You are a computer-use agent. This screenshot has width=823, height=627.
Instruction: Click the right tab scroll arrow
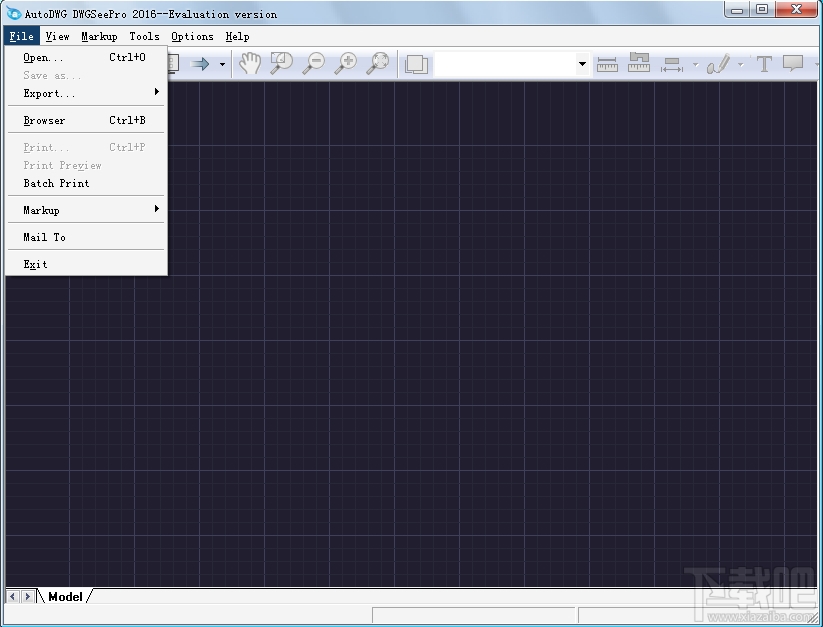28,597
